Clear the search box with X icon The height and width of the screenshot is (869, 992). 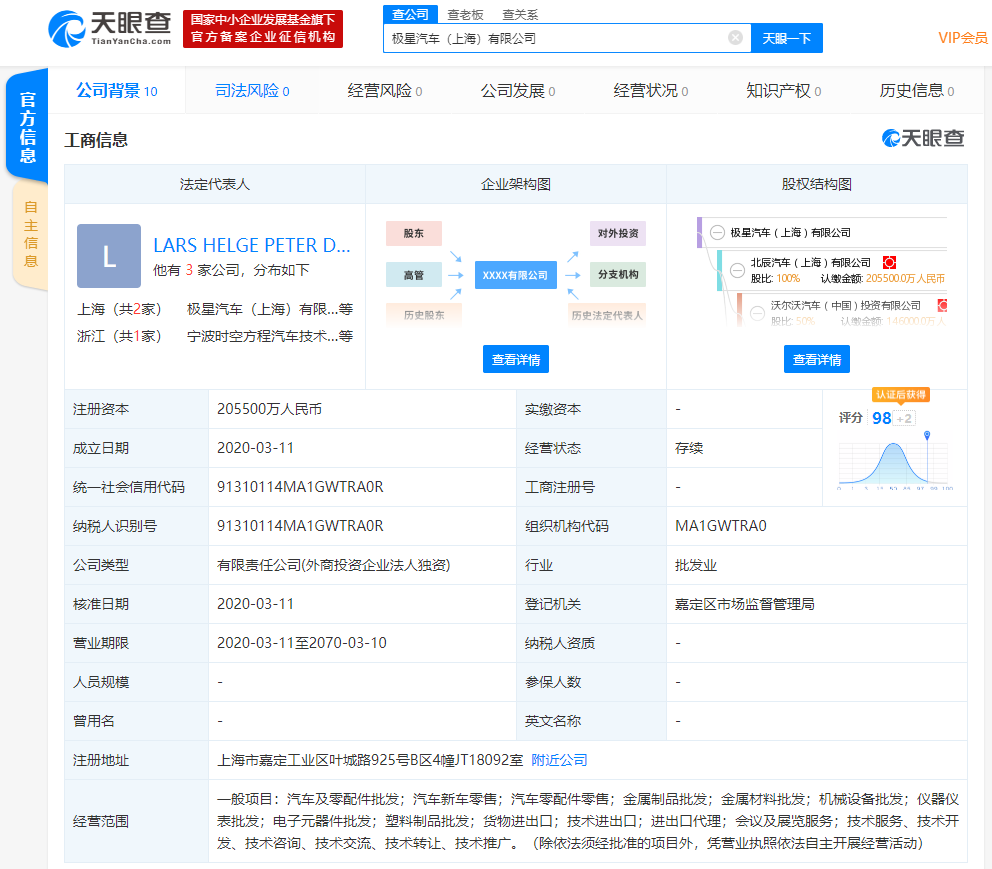[x=735, y=38]
